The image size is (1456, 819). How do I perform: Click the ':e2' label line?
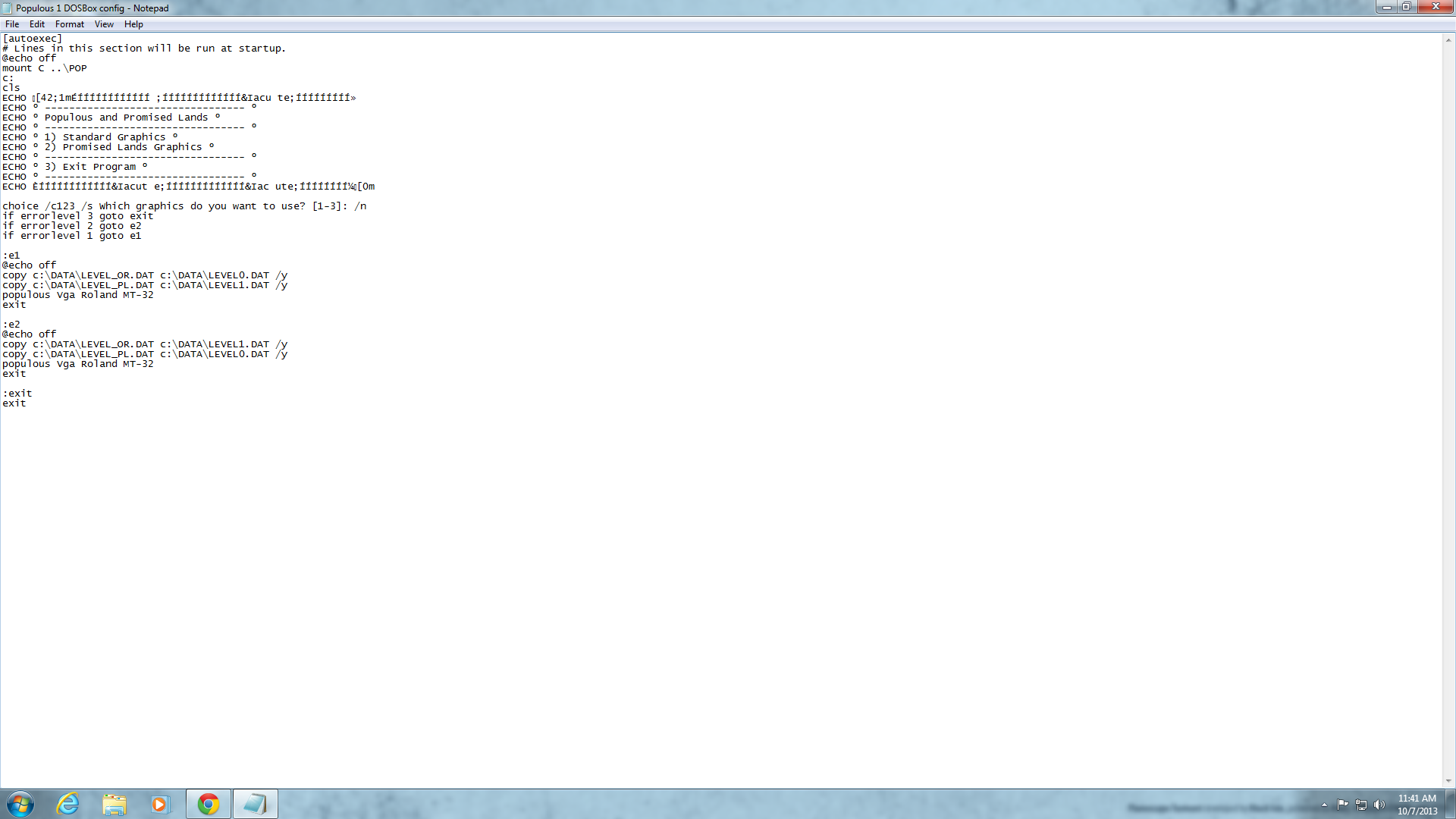(x=11, y=325)
